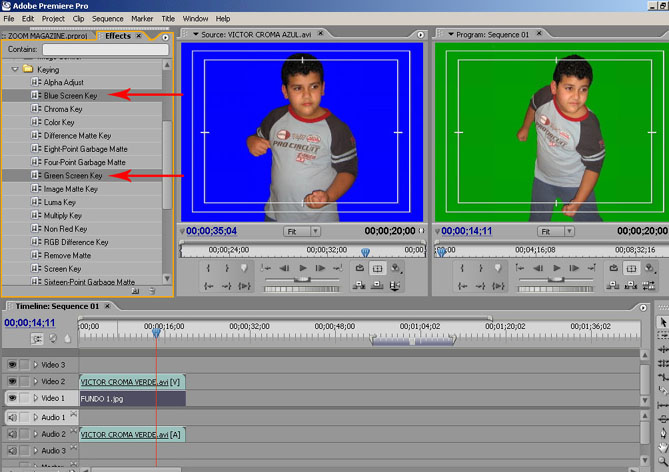The width and height of the screenshot is (669, 472).
Task: Select the Pen tool in tools panel
Action: pos(662,431)
